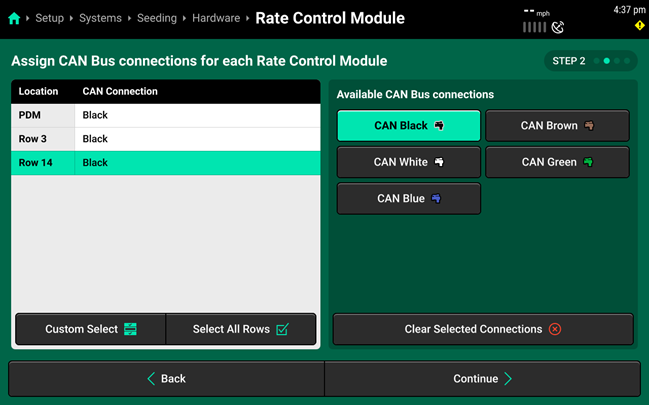This screenshot has width=649, height=405.
Task: Tap the CAN Blue connector plug icon
Action: tap(436, 198)
